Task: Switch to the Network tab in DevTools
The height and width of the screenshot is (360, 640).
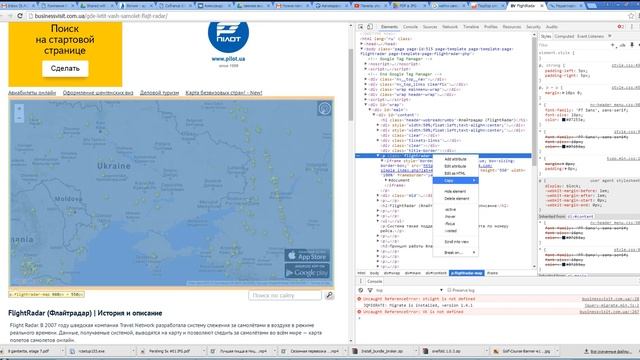Action: pyautogui.click(x=450, y=27)
